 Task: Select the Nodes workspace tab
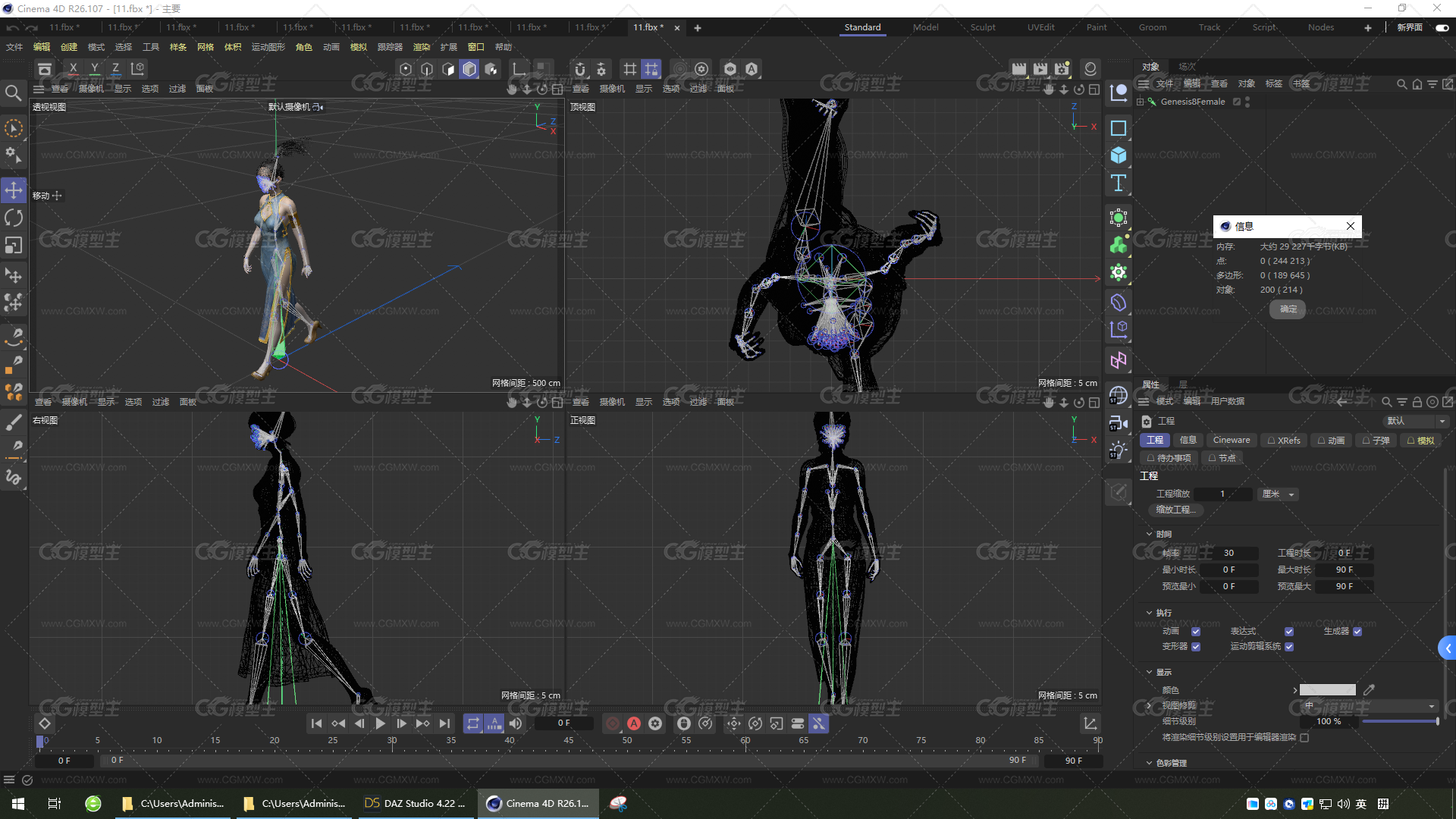point(1318,27)
